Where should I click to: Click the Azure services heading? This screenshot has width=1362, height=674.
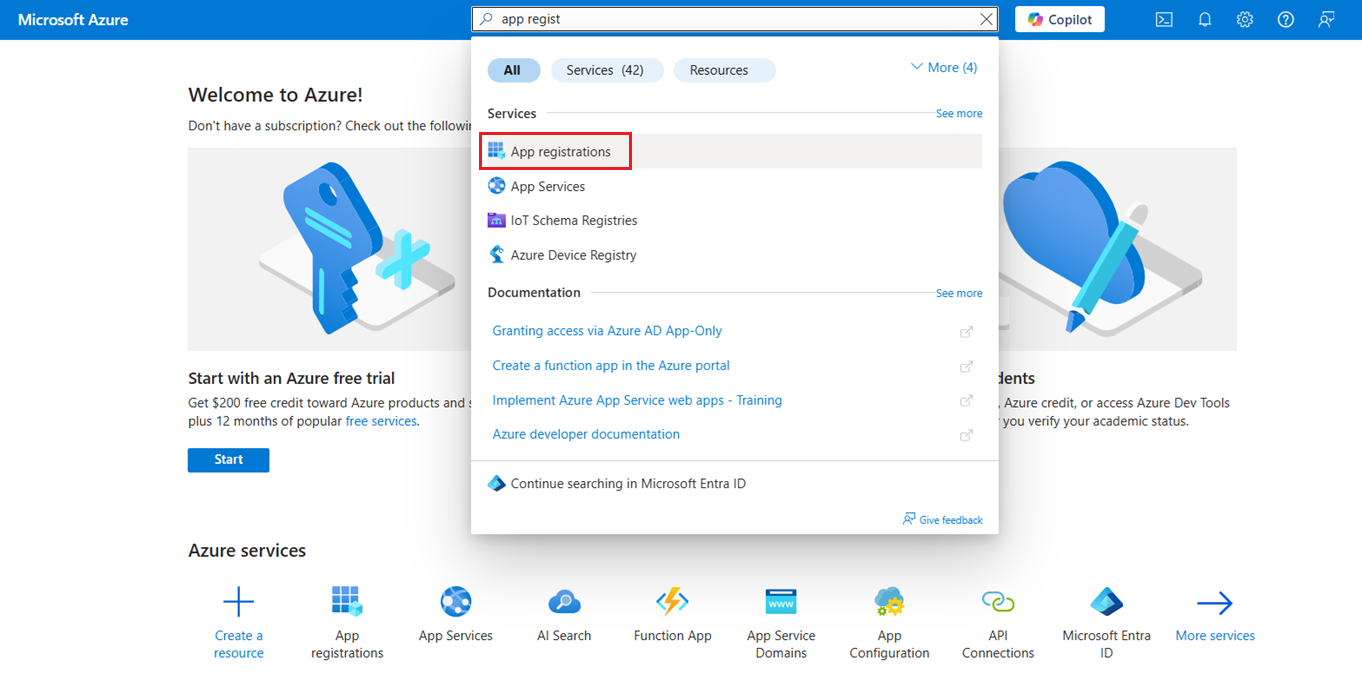click(247, 550)
